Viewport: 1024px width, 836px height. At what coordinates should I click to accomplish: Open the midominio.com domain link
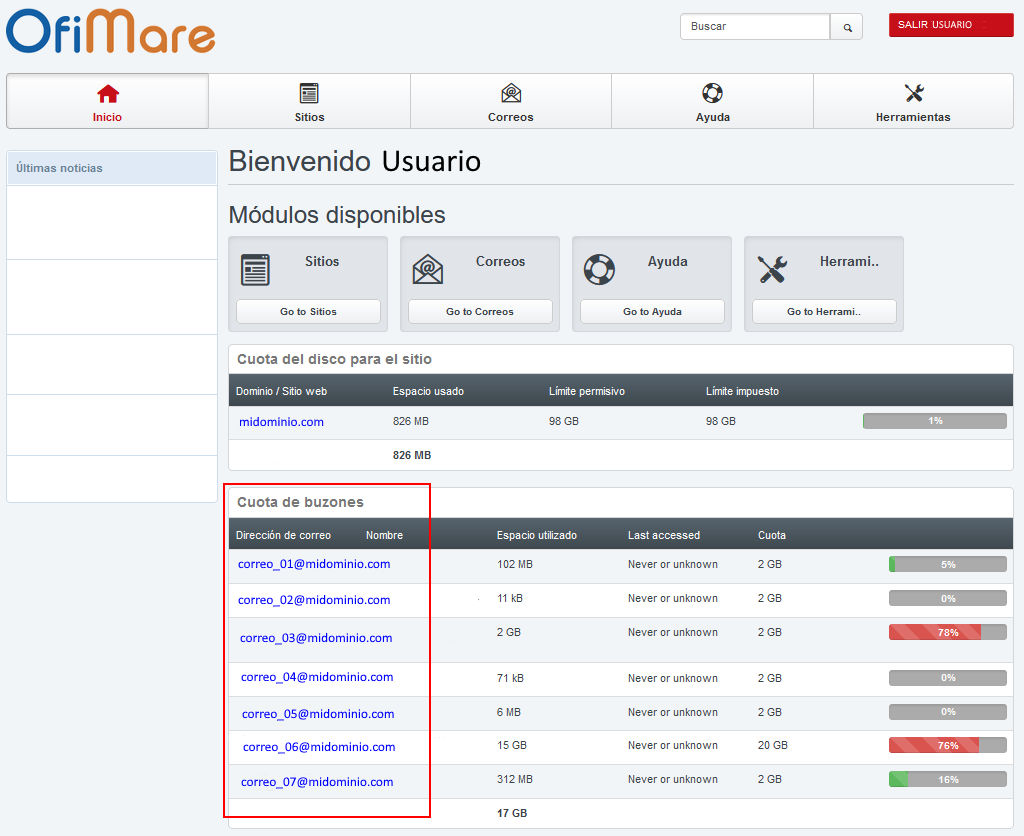coord(281,422)
